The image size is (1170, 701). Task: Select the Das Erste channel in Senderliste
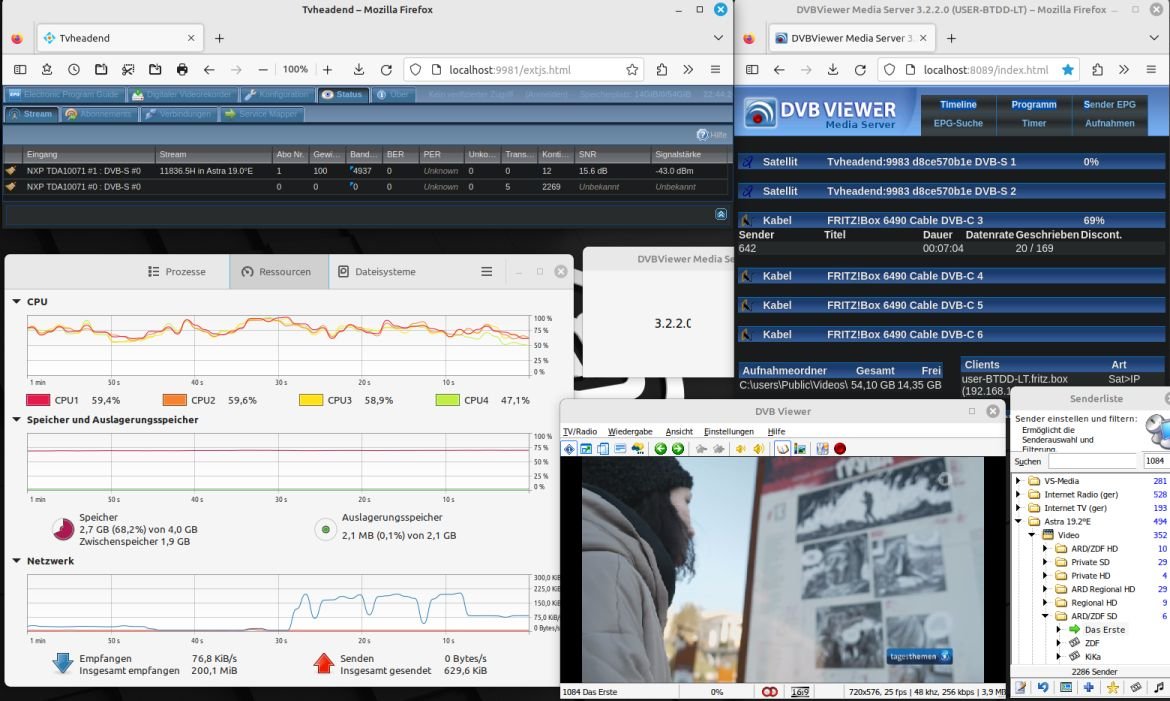click(x=1104, y=629)
